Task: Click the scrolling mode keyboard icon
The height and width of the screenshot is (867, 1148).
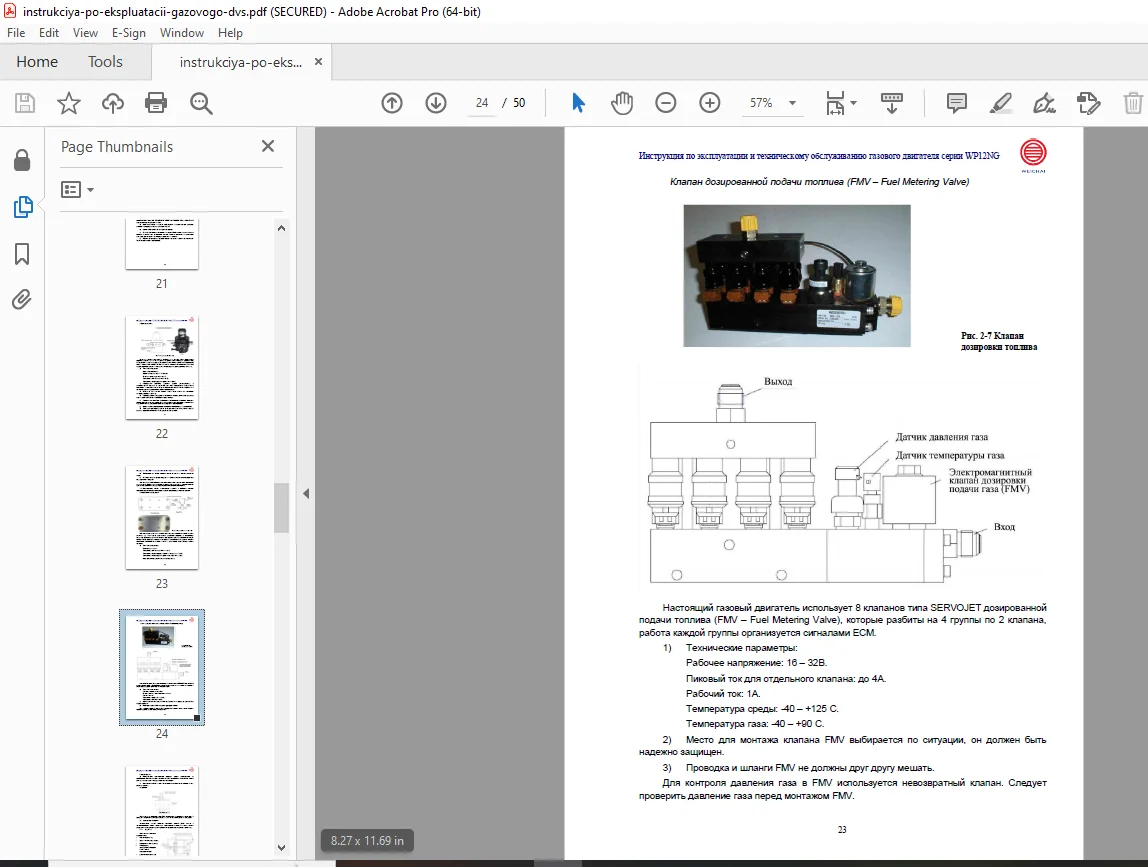Action: click(892, 103)
